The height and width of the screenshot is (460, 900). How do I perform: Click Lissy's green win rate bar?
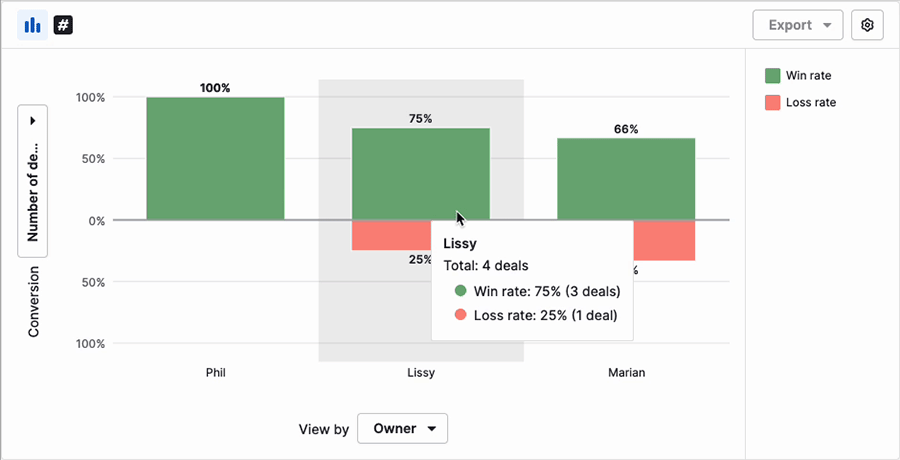pos(400,173)
